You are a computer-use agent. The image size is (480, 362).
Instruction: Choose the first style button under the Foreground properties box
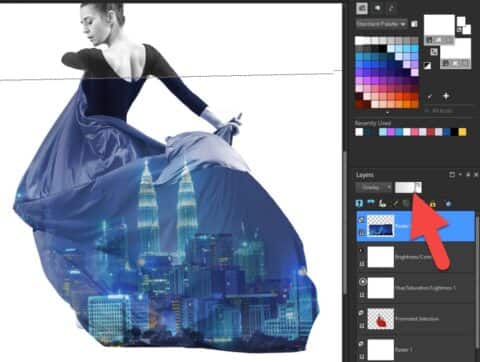tap(430, 40)
